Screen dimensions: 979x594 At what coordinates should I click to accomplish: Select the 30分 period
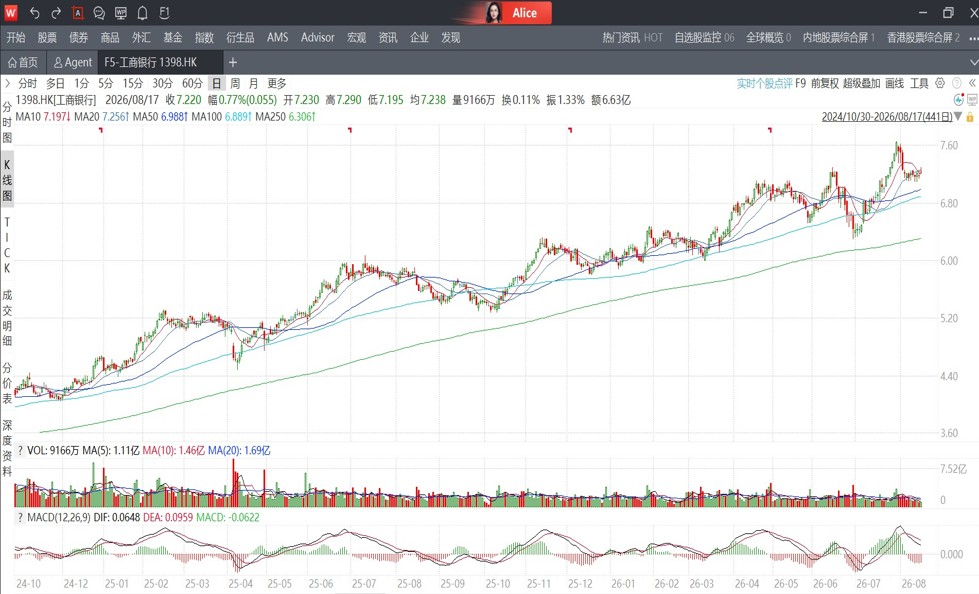click(162, 83)
